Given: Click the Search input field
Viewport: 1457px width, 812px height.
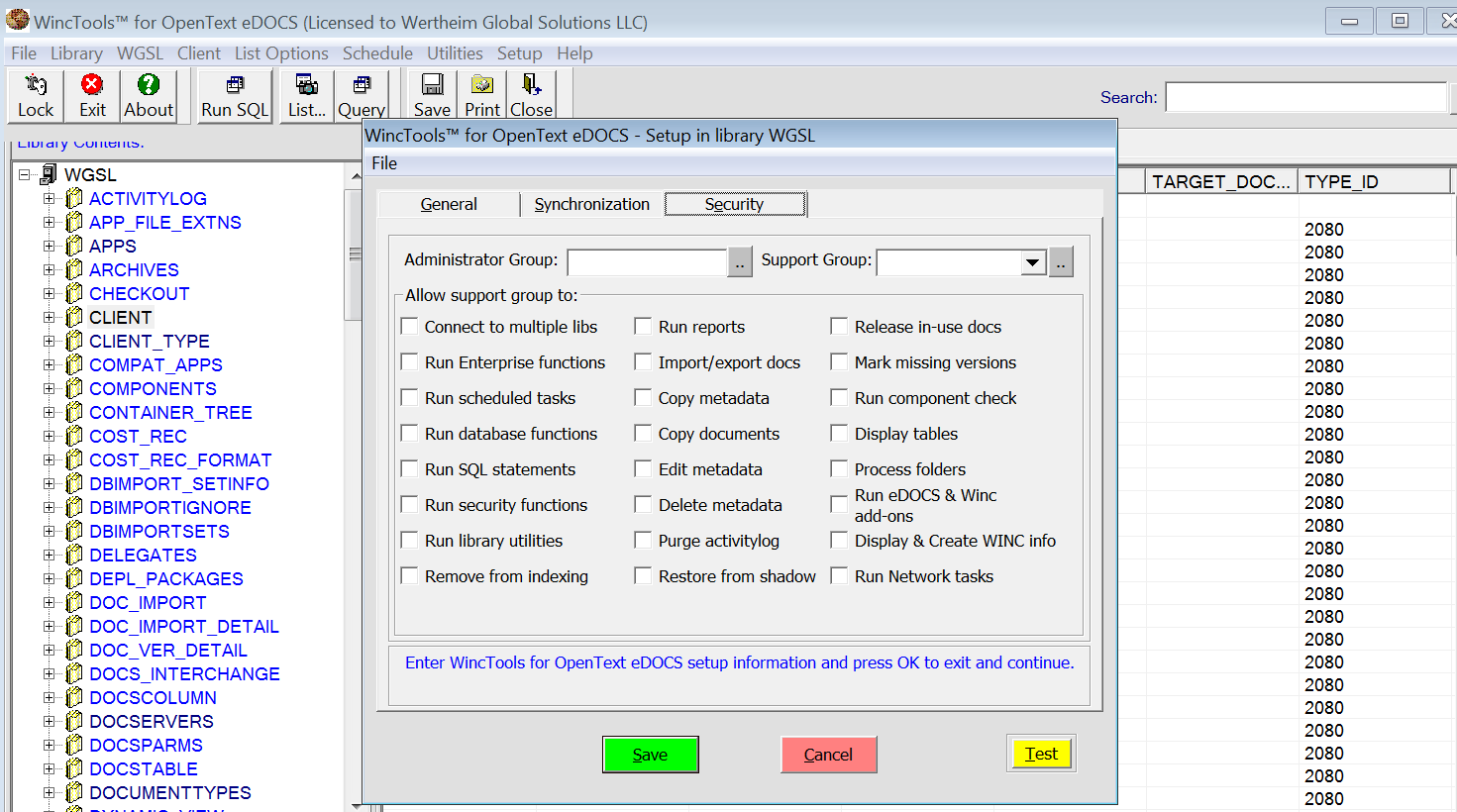Looking at the screenshot, I should pyautogui.click(x=1306, y=97).
